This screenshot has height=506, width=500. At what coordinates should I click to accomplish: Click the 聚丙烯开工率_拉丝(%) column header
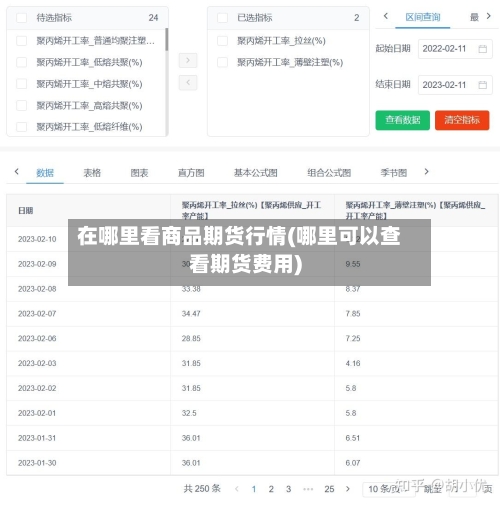click(x=251, y=210)
